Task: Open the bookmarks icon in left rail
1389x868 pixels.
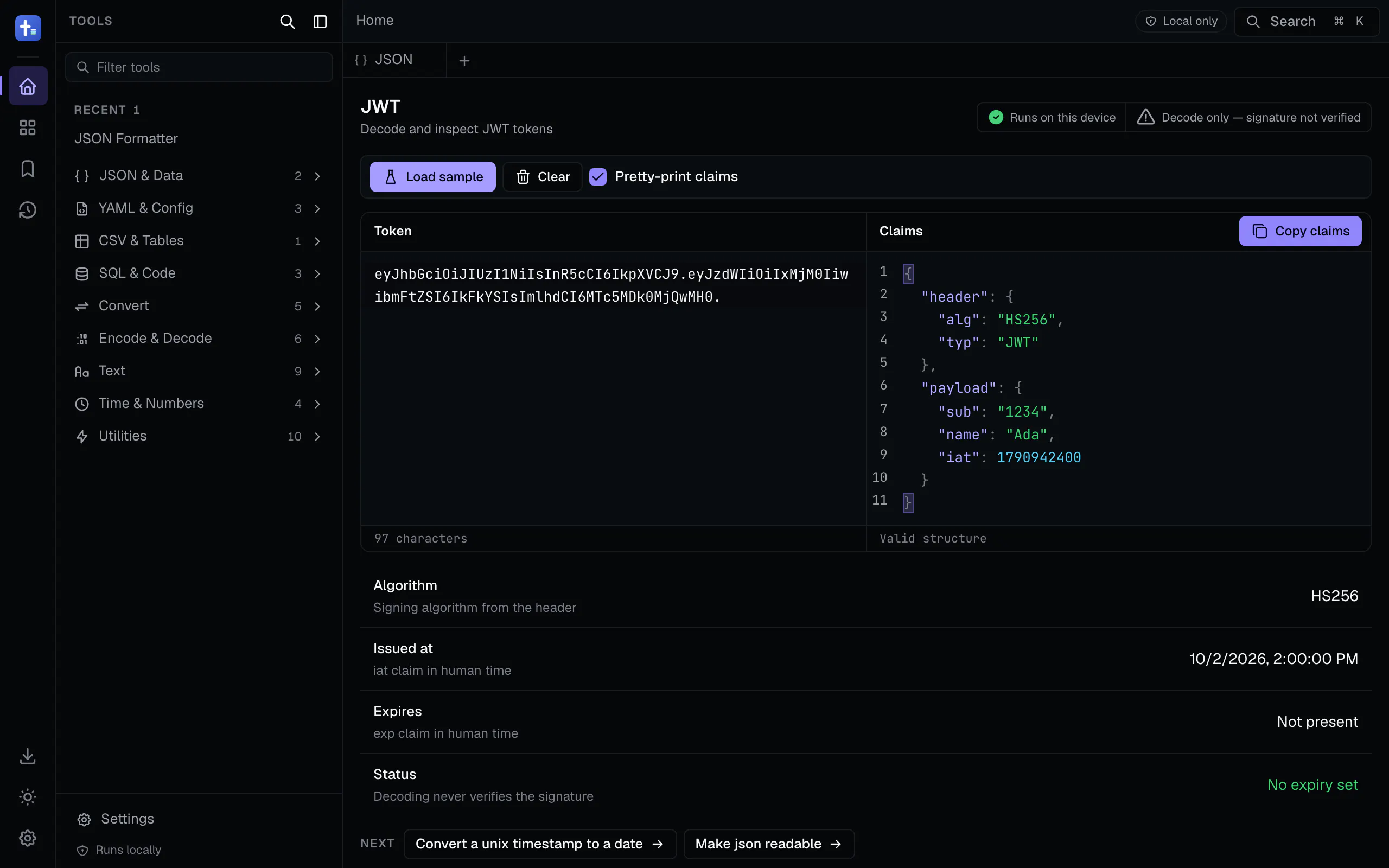Action: 28,169
